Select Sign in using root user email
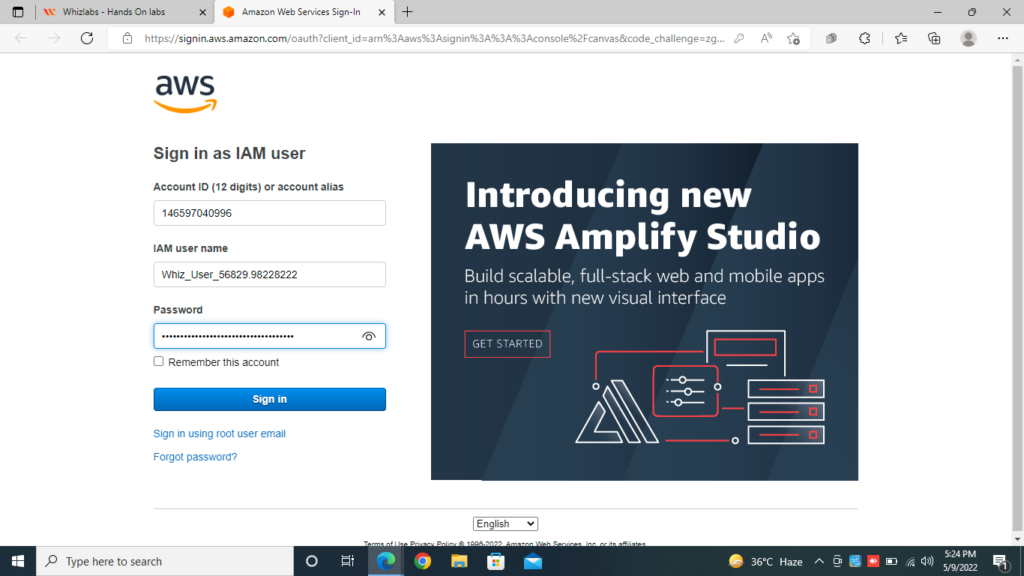Screen dimensions: 1024x576 (219, 433)
